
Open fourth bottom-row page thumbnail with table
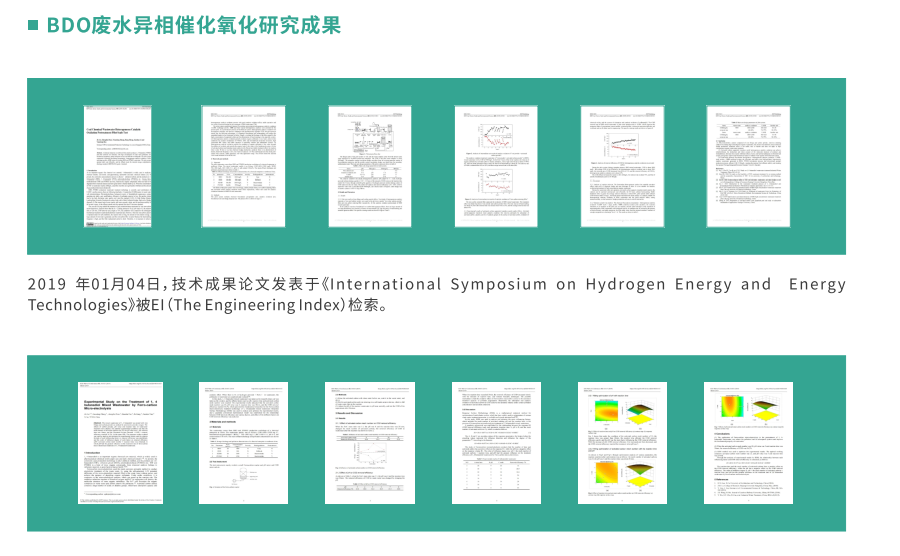tap(496, 442)
